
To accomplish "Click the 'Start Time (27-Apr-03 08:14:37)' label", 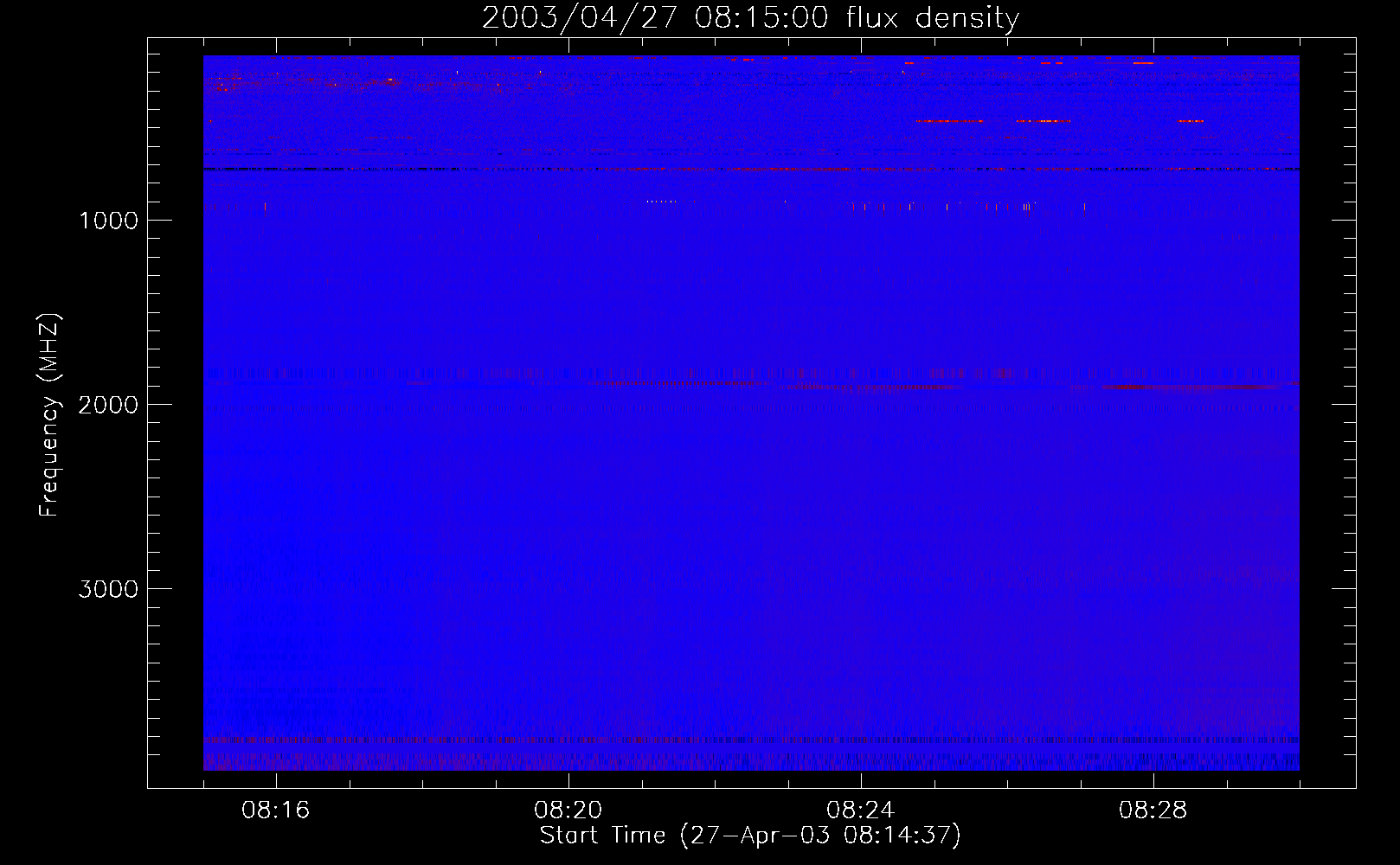I will click(750, 836).
